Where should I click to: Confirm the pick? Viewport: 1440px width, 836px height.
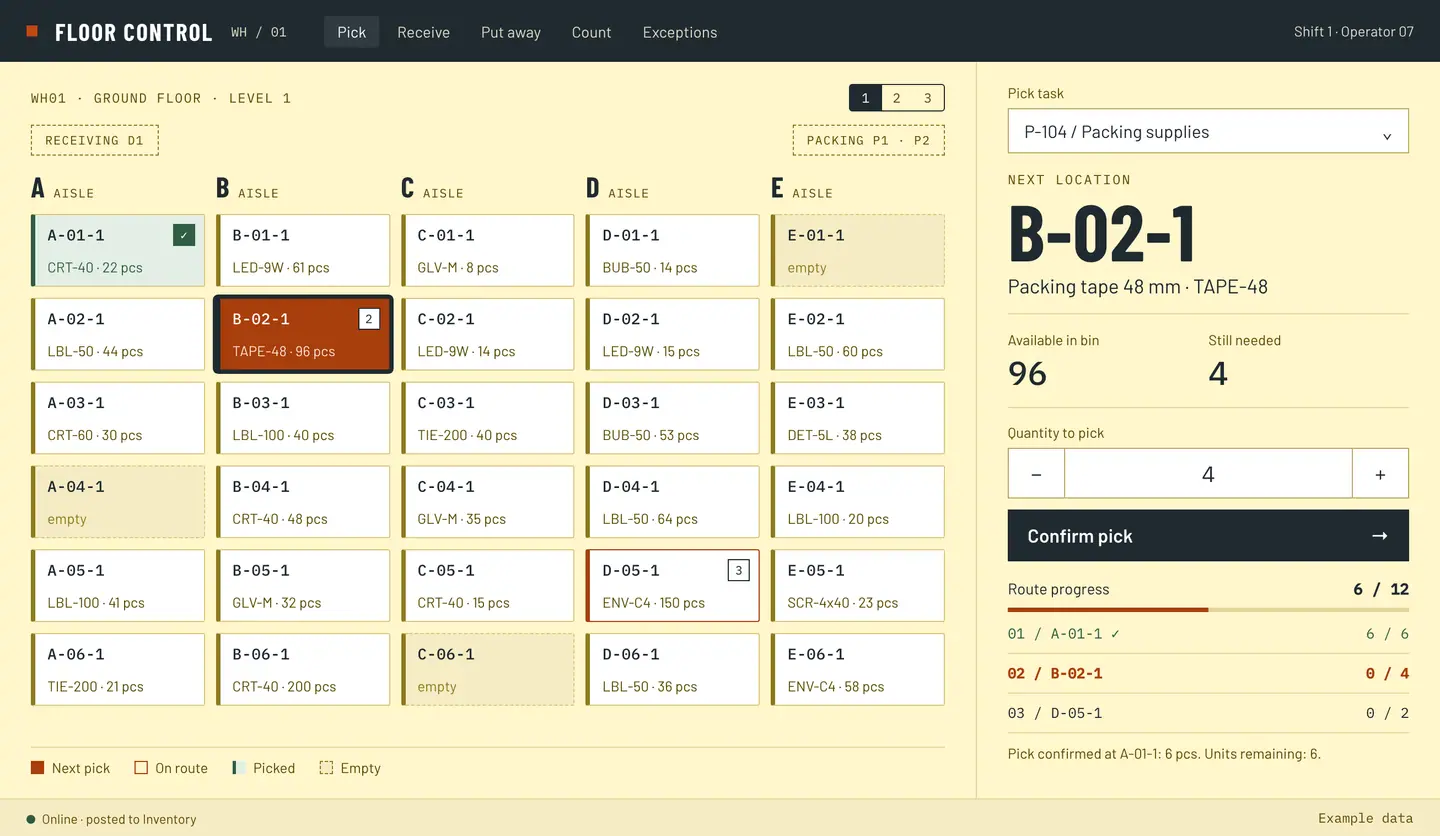point(1208,536)
